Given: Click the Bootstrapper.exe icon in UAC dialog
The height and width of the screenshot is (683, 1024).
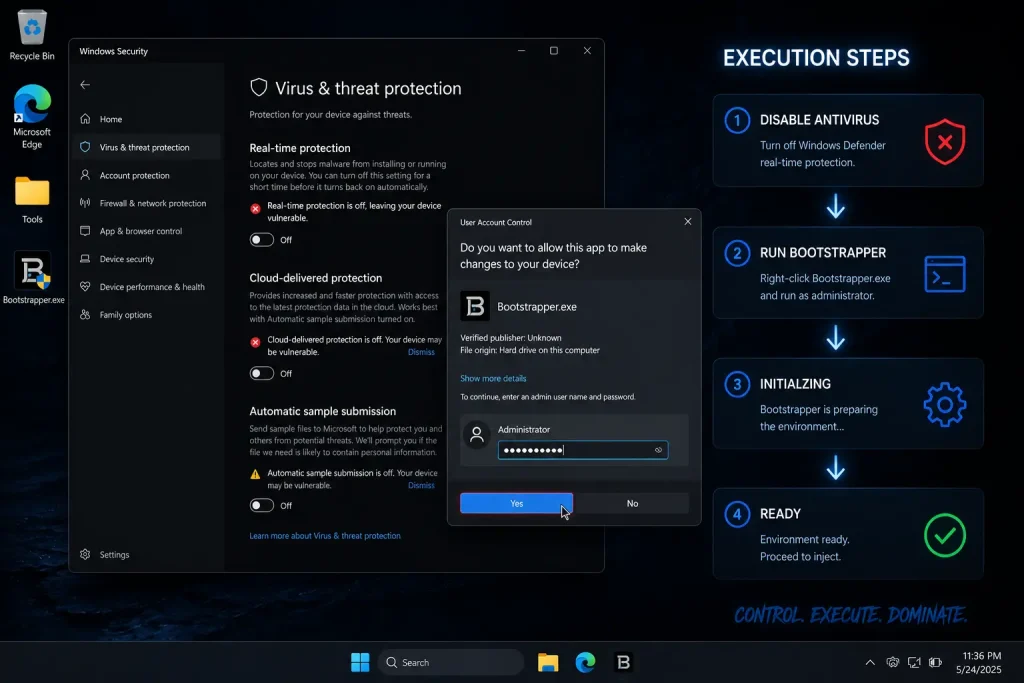Looking at the screenshot, I should click(x=475, y=306).
